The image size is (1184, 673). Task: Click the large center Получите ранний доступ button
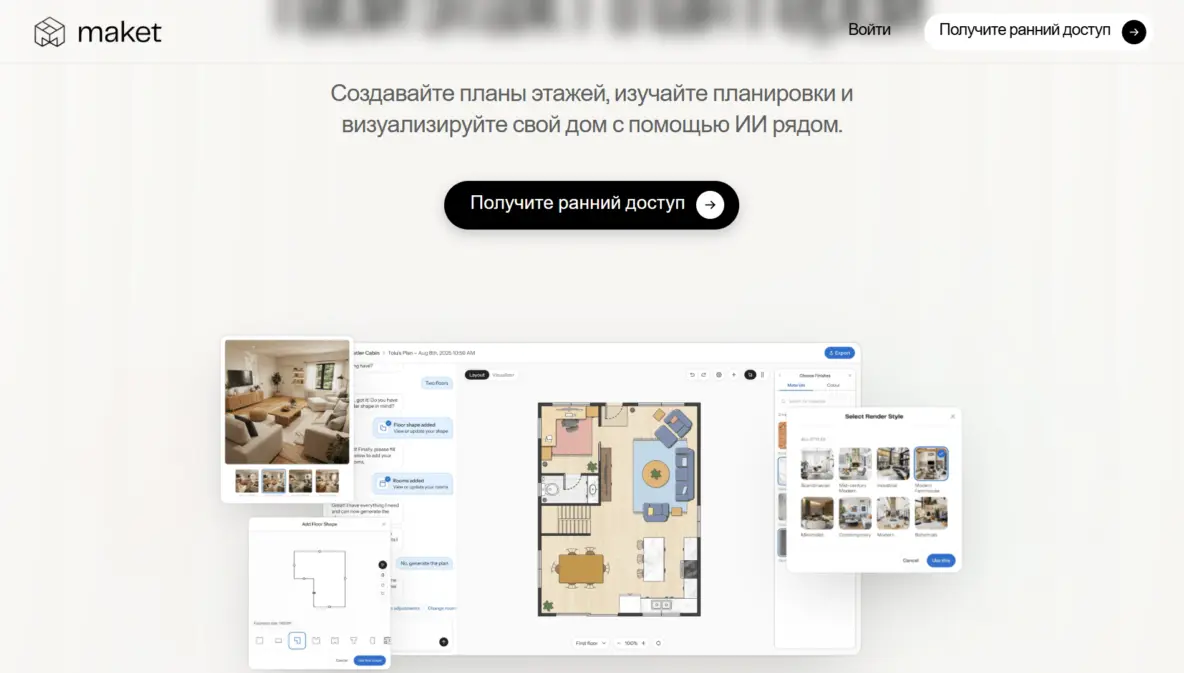tap(591, 205)
